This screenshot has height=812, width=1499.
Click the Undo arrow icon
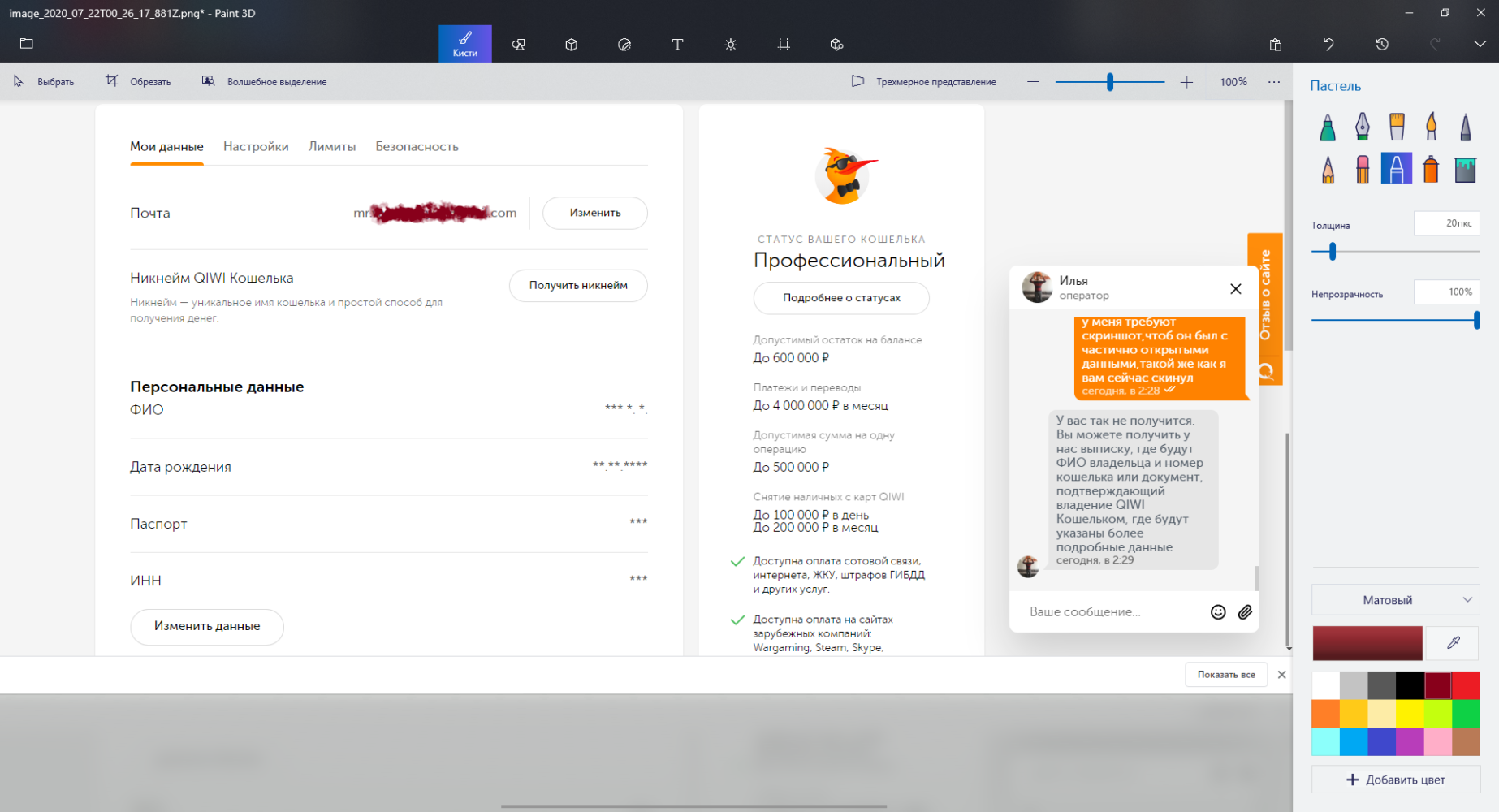click(x=1328, y=45)
